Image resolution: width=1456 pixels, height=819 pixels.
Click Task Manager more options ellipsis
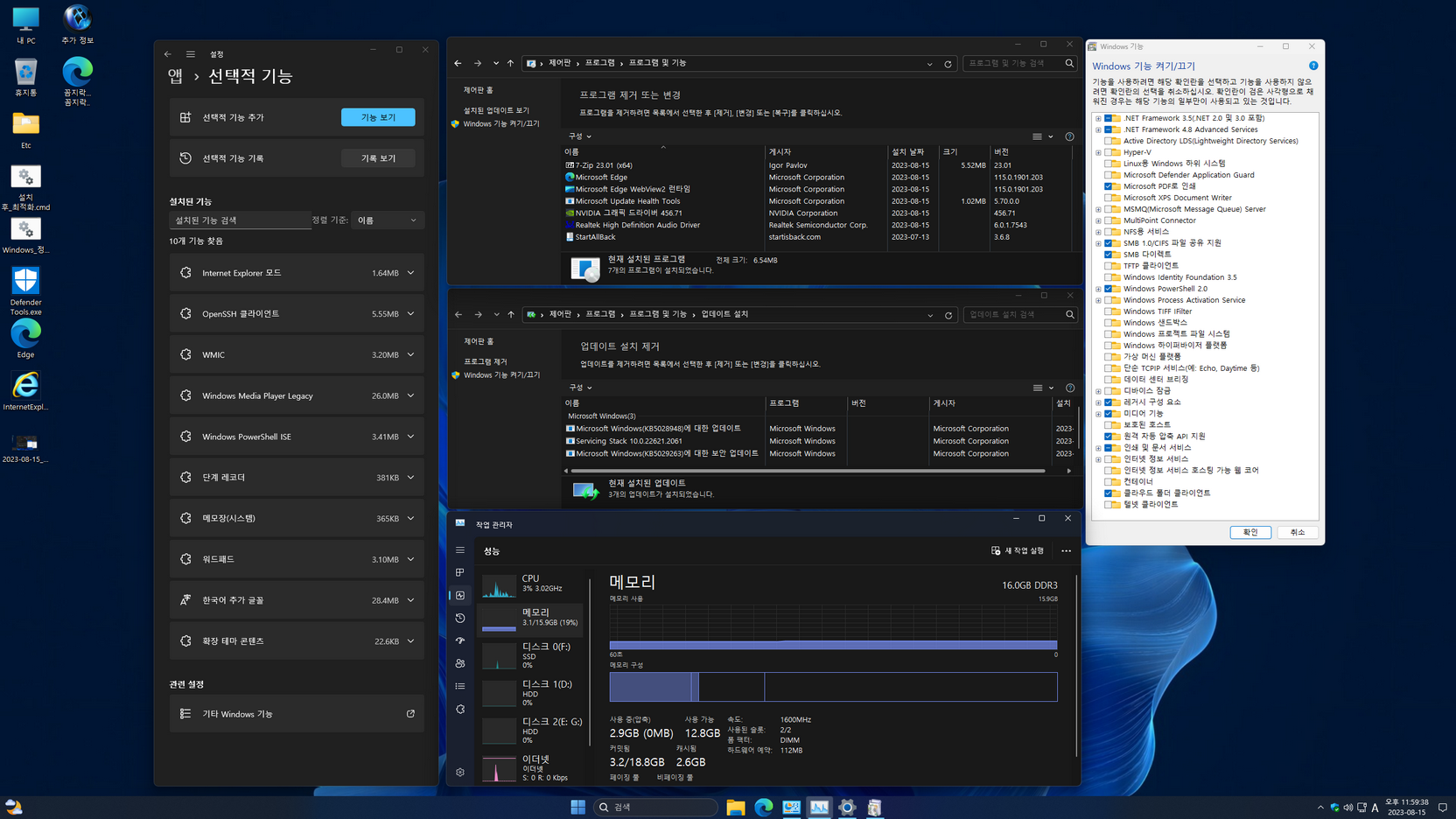tap(1066, 551)
